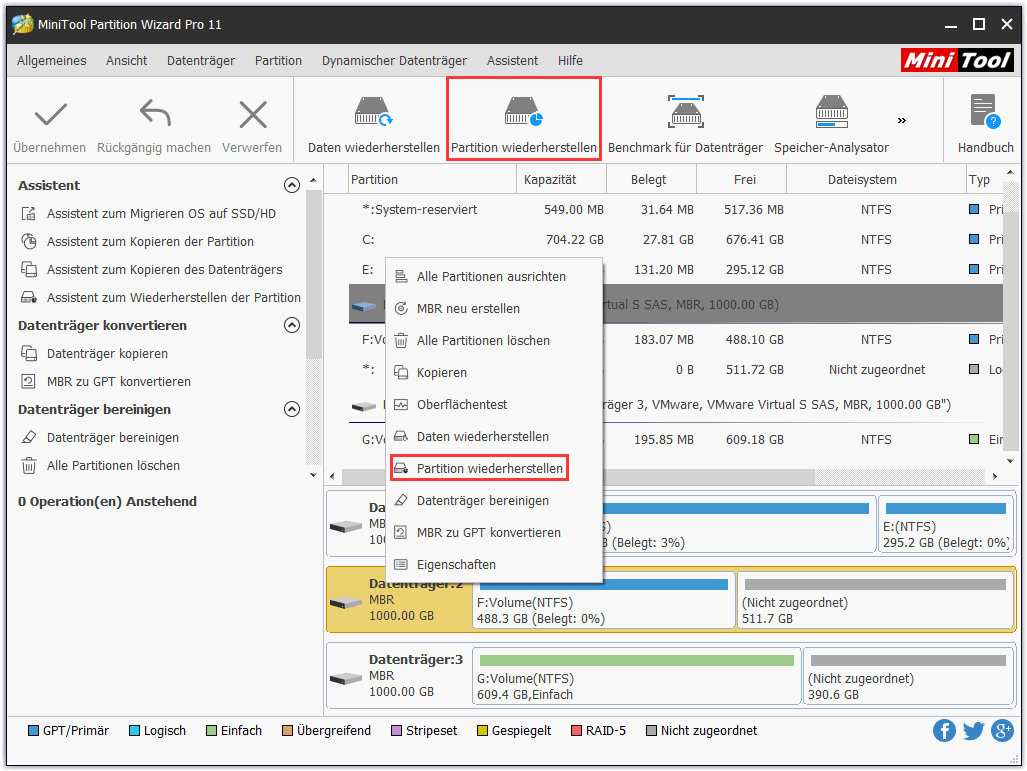Screen dimensions: 1027x771
Task: Expand the toolbar overflow chevron
Action: [x=901, y=121]
